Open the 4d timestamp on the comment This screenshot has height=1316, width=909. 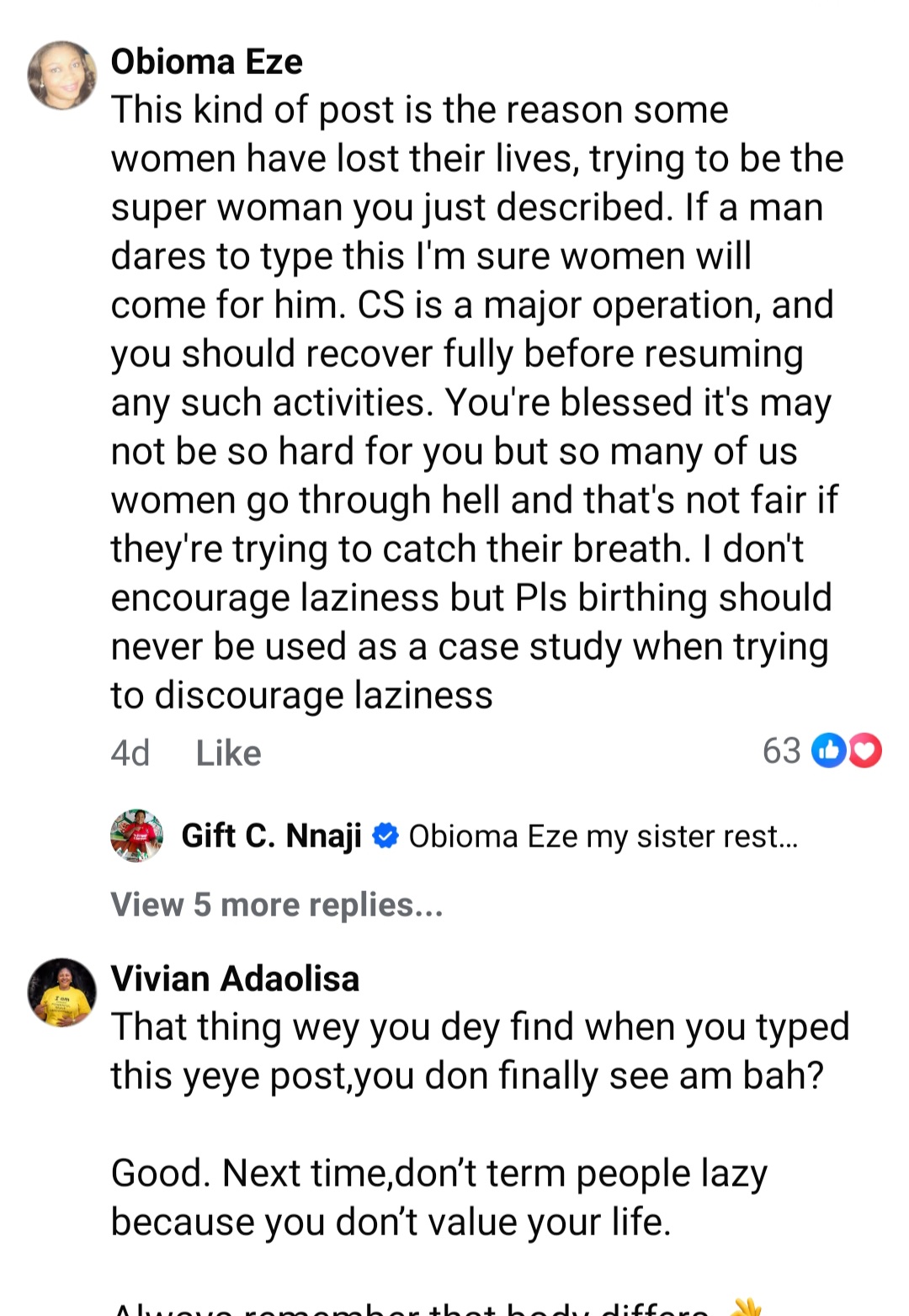click(130, 753)
